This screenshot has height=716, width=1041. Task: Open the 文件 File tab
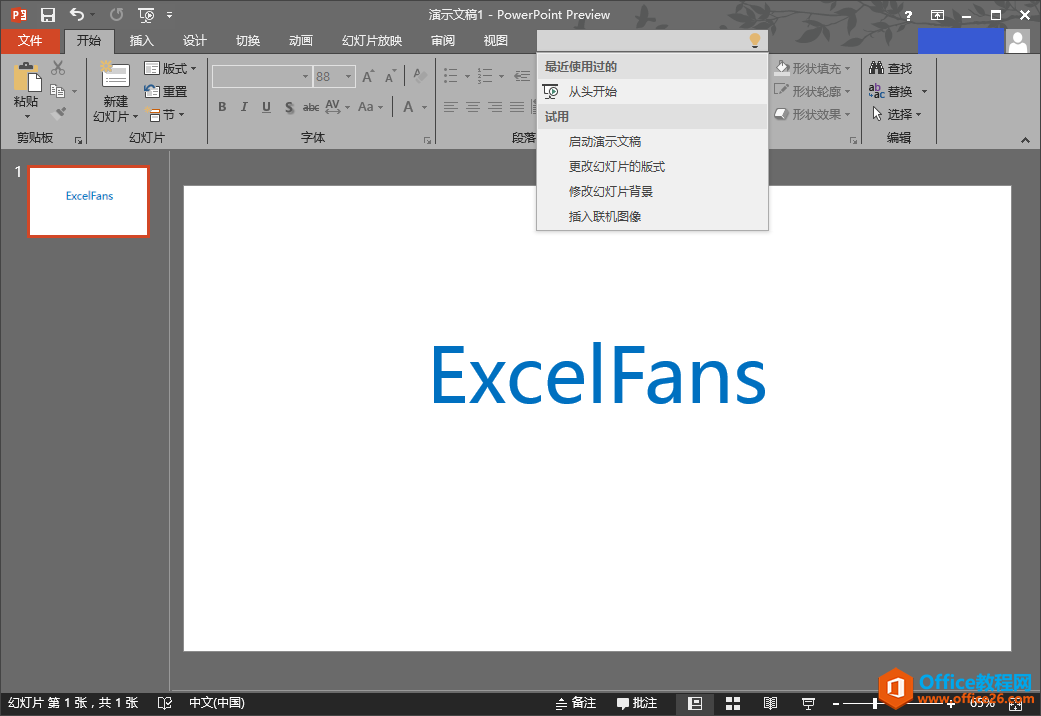click(x=30, y=41)
